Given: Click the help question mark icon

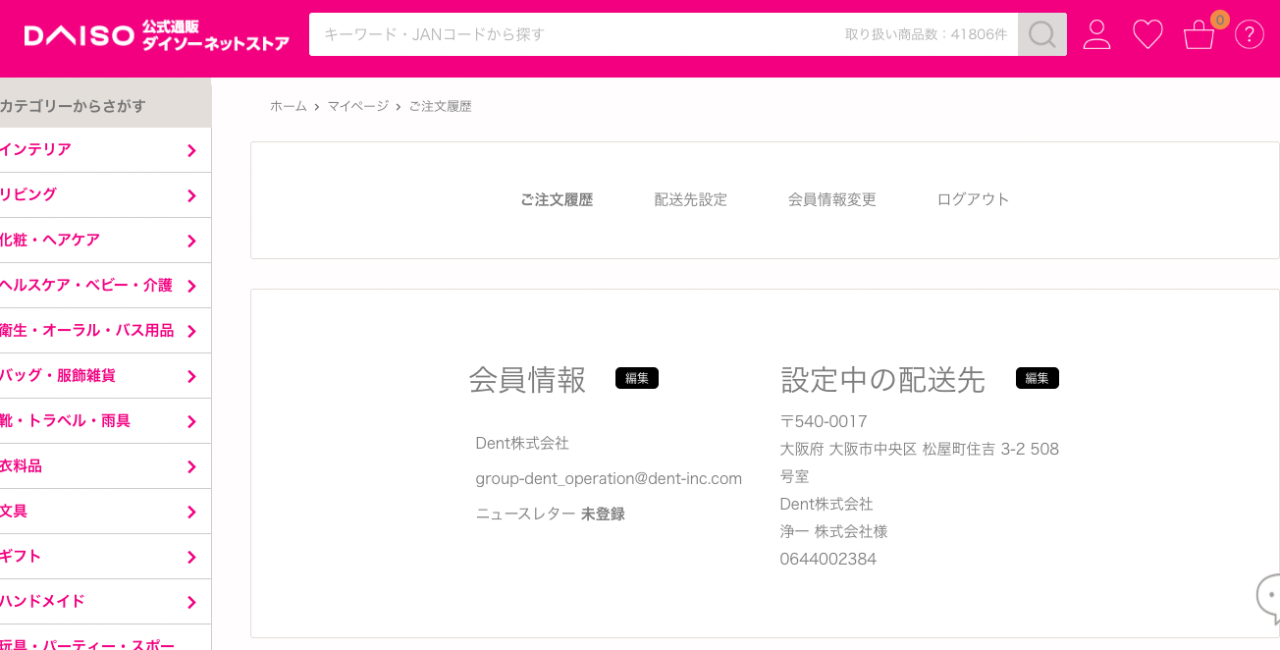Looking at the screenshot, I should click(1249, 35).
